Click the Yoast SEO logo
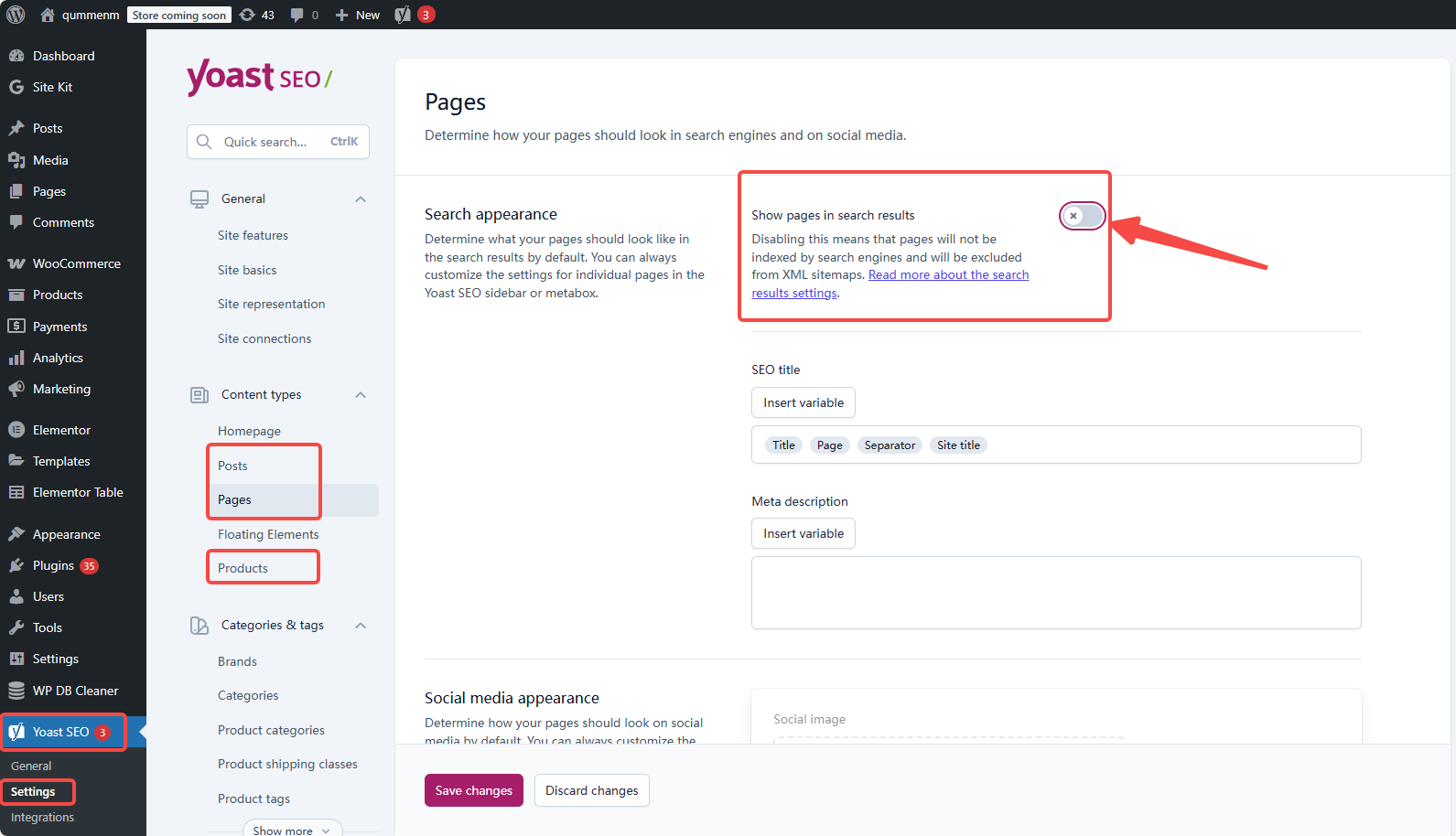1456x836 pixels. (x=259, y=78)
